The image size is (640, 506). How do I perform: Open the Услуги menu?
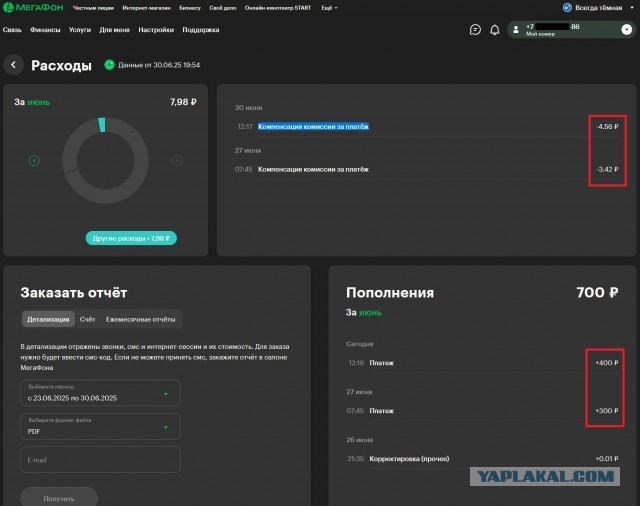point(80,30)
